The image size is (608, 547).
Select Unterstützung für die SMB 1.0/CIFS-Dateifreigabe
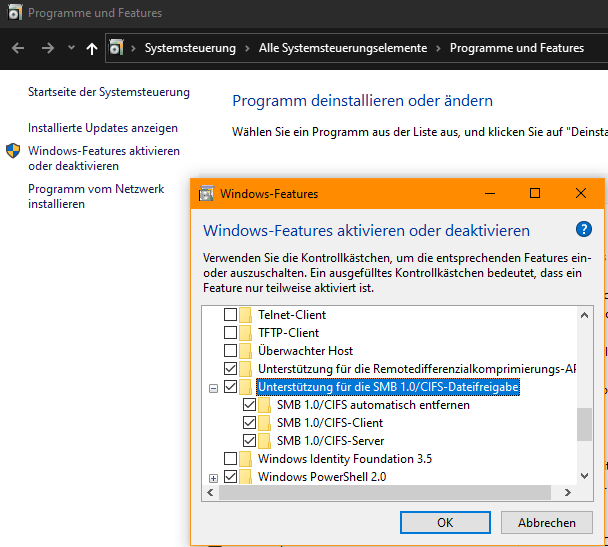coord(388,387)
